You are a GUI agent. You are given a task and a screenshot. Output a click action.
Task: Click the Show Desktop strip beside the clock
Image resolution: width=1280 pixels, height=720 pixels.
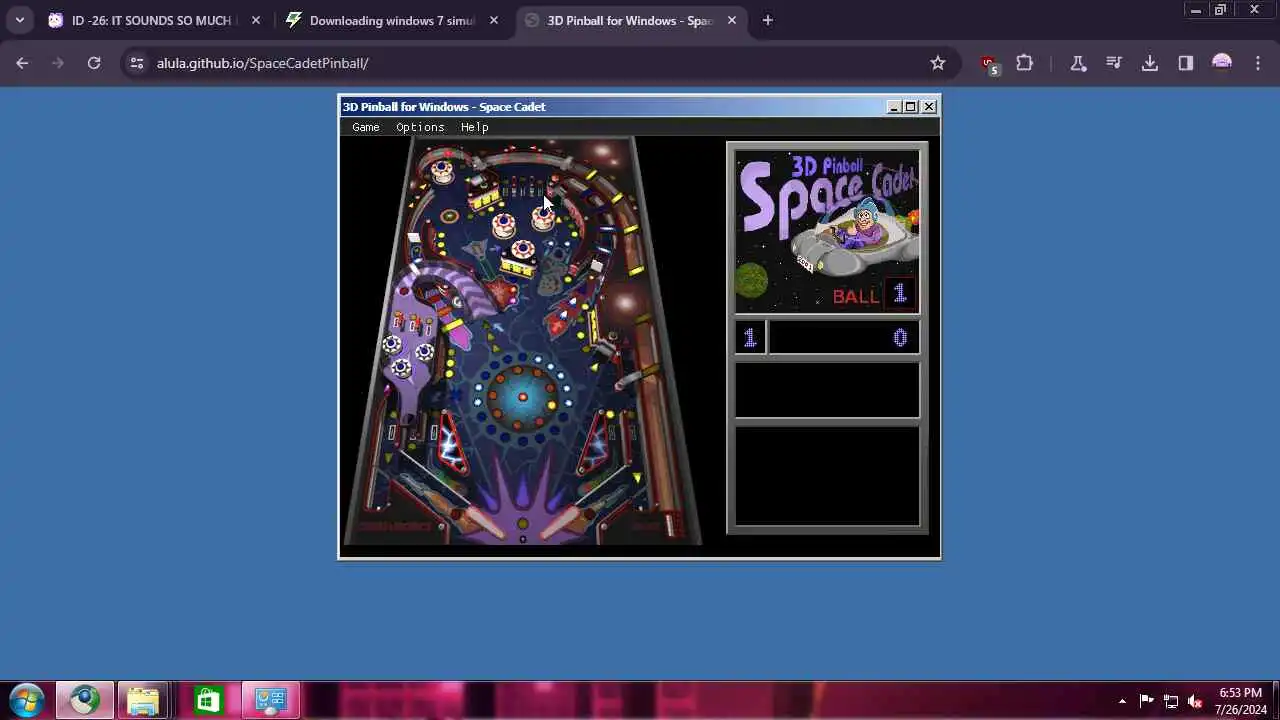click(x=1275, y=700)
